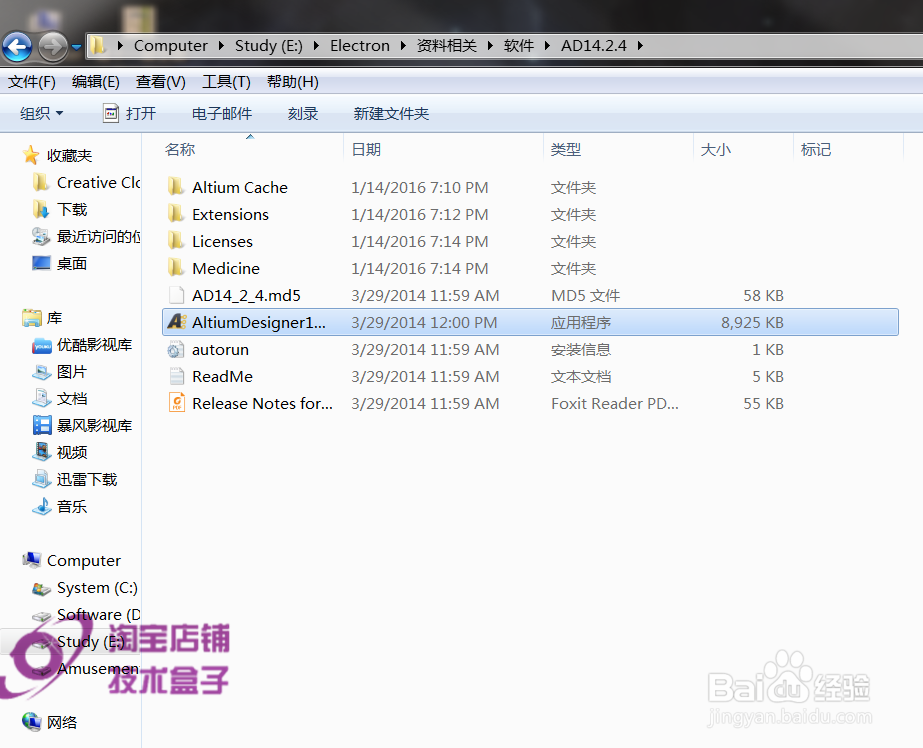Select the Computer segment in the address bar
Image resolution: width=923 pixels, height=748 pixels.
(171, 45)
